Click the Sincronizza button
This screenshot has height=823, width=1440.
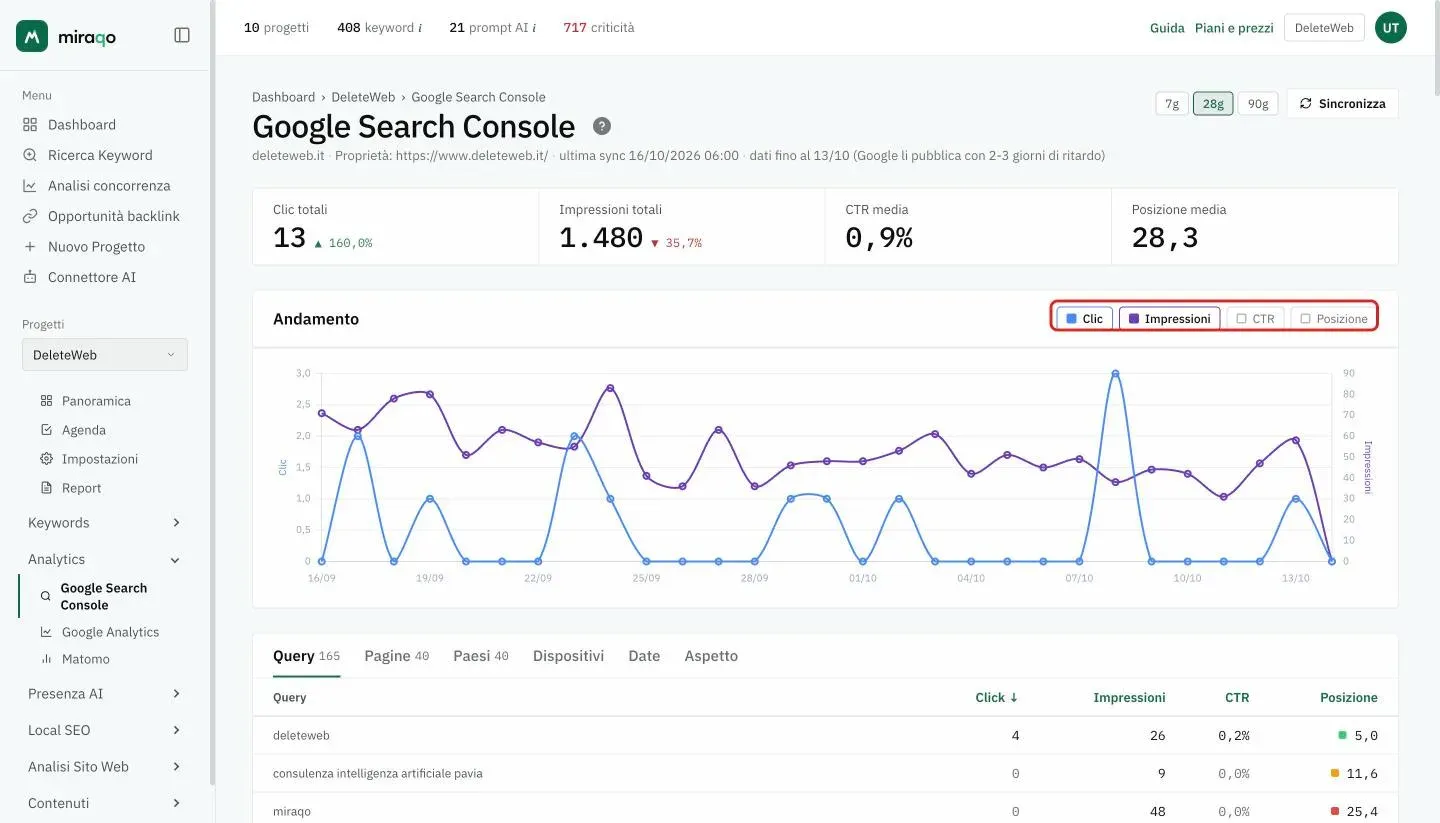1342,104
